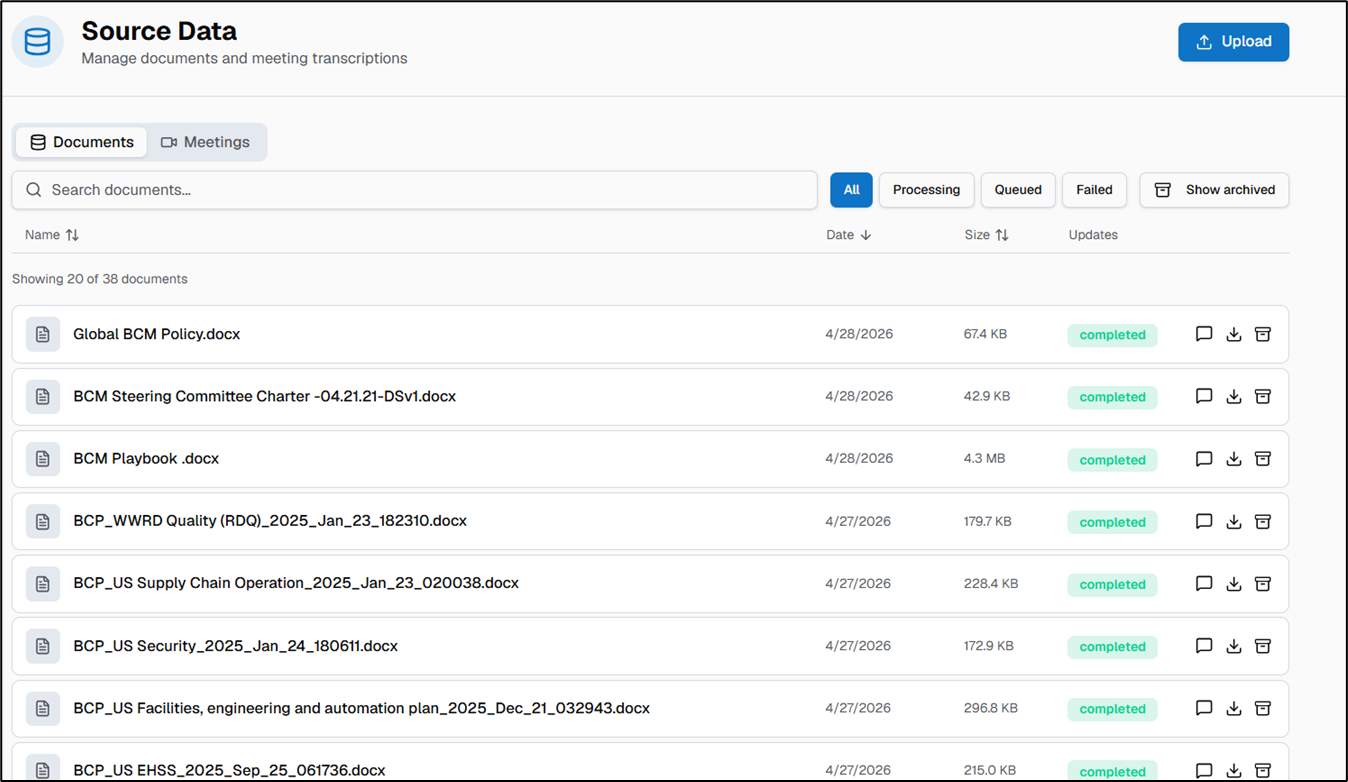Switch to the Meetings tab

point(205,142)
